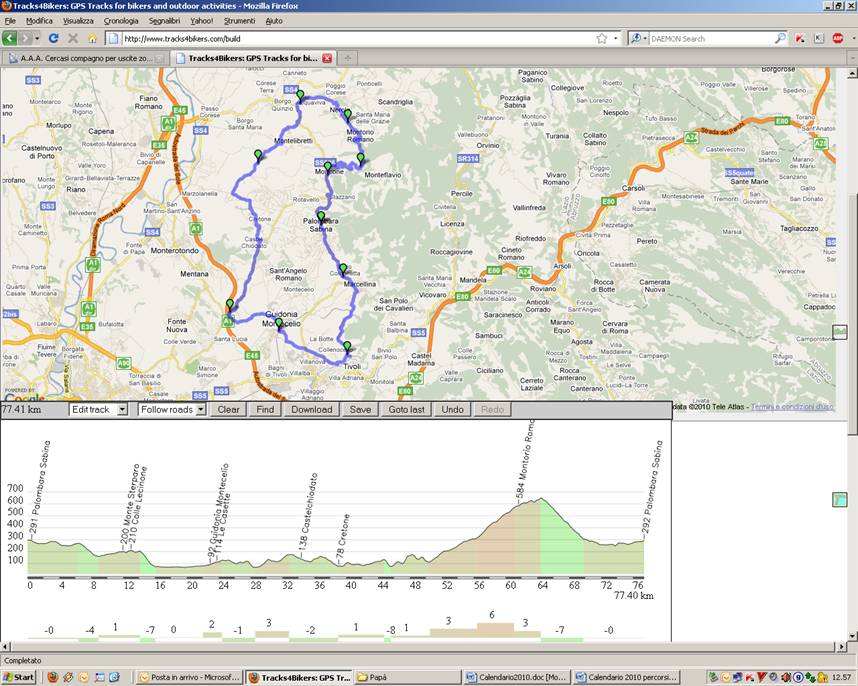Image resolution: width=858 pixels, height=686 pixels.
Task: Expand the toolbar overflow arrow at far right
Action: [x=853, y=38]
